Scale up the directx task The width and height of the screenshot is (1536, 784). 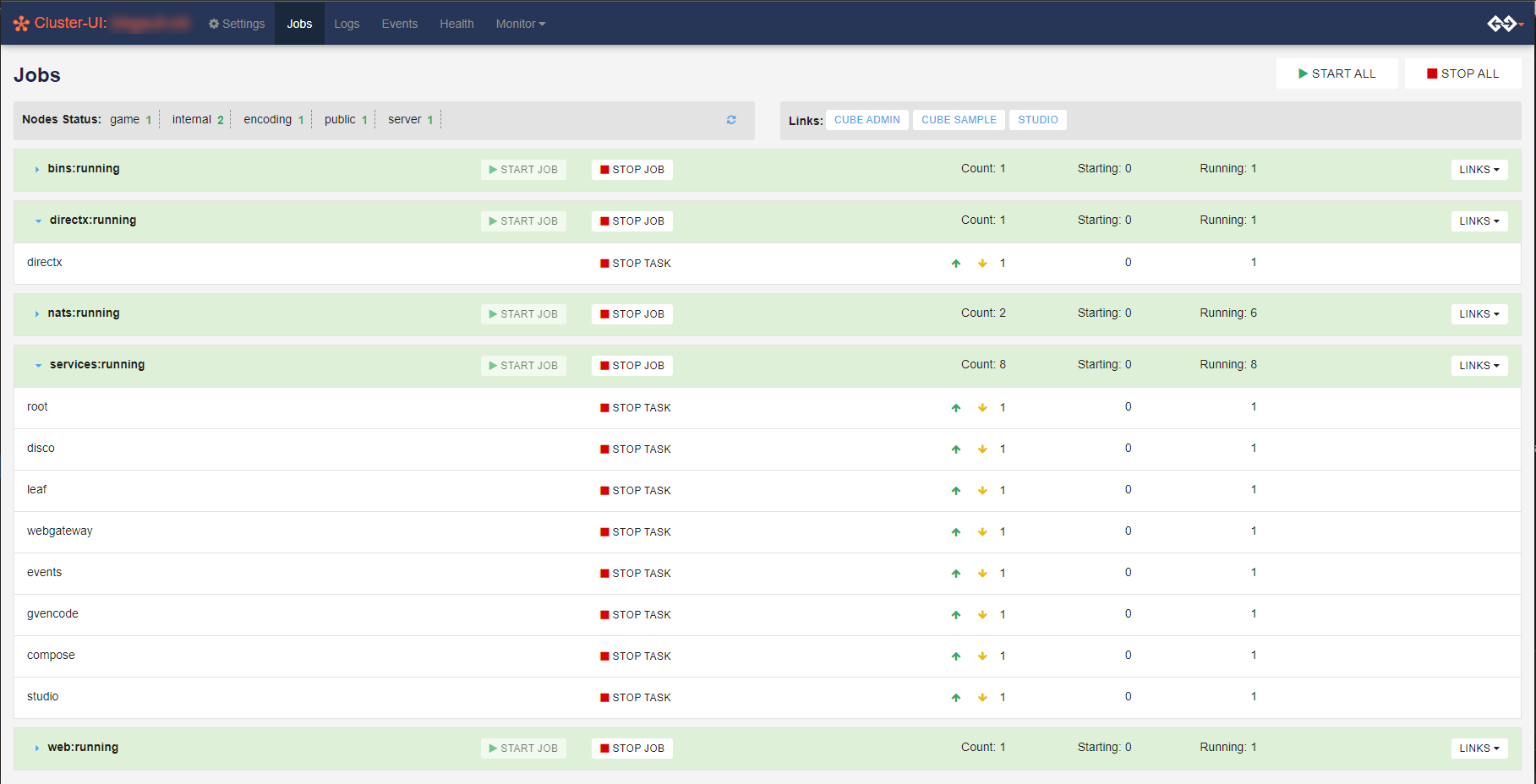pyautogui.click(x=956, y=264)
